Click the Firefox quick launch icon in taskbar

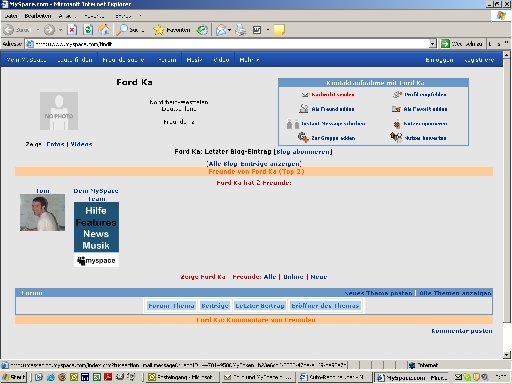(x=62, y=377)
